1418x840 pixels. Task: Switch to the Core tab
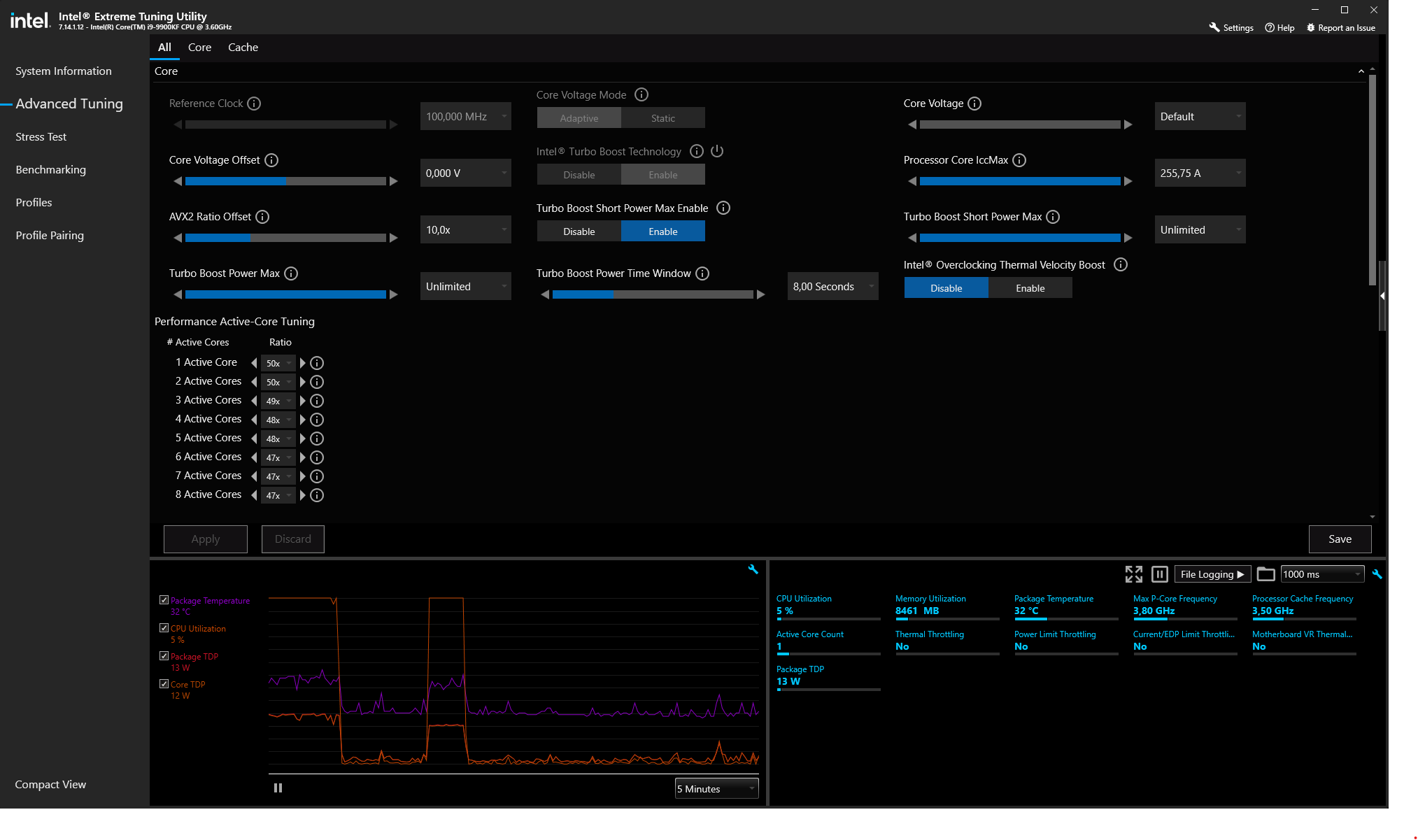click(x=199, y=48)
